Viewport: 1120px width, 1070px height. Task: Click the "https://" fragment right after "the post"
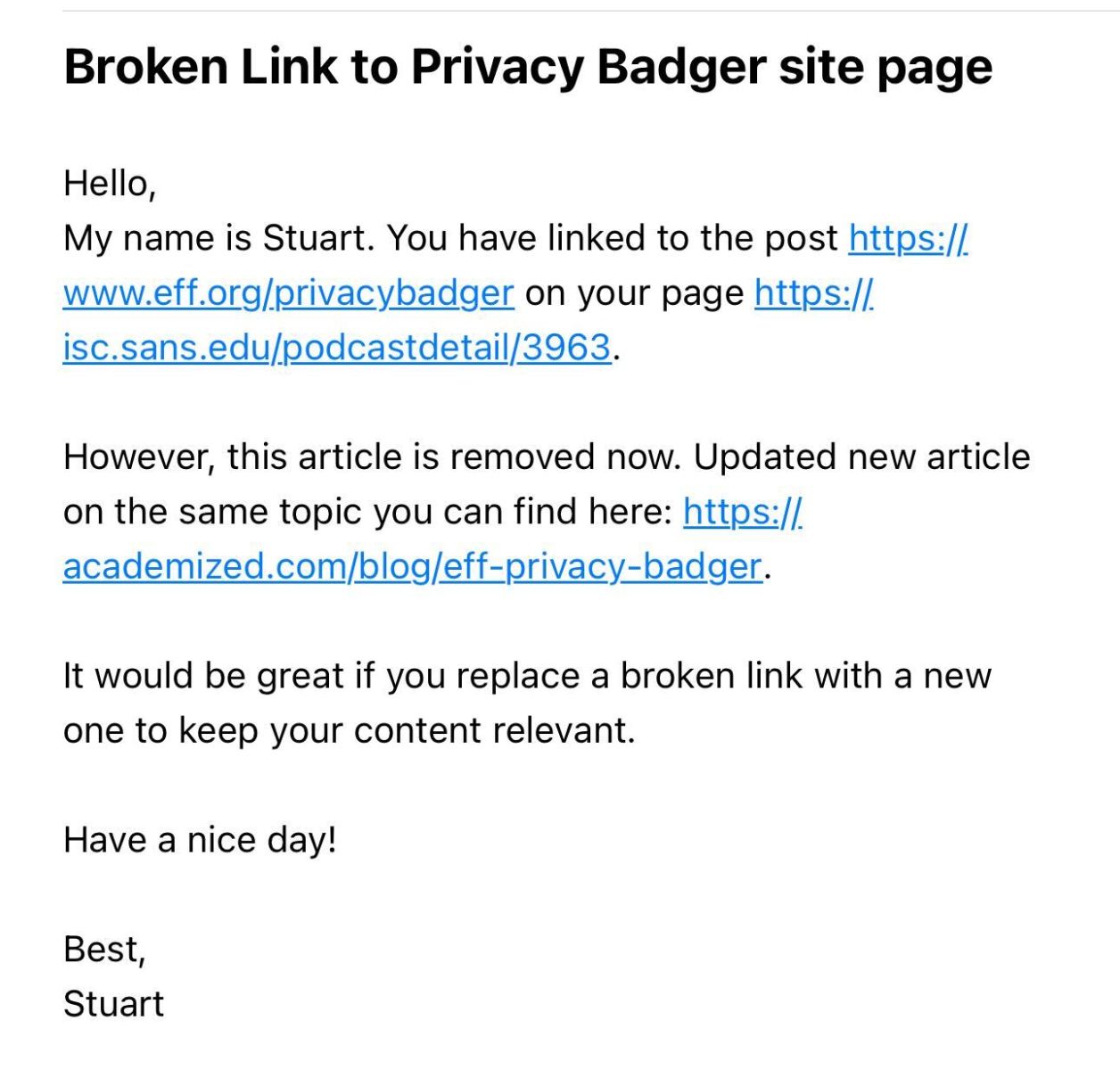click(908, 238)
